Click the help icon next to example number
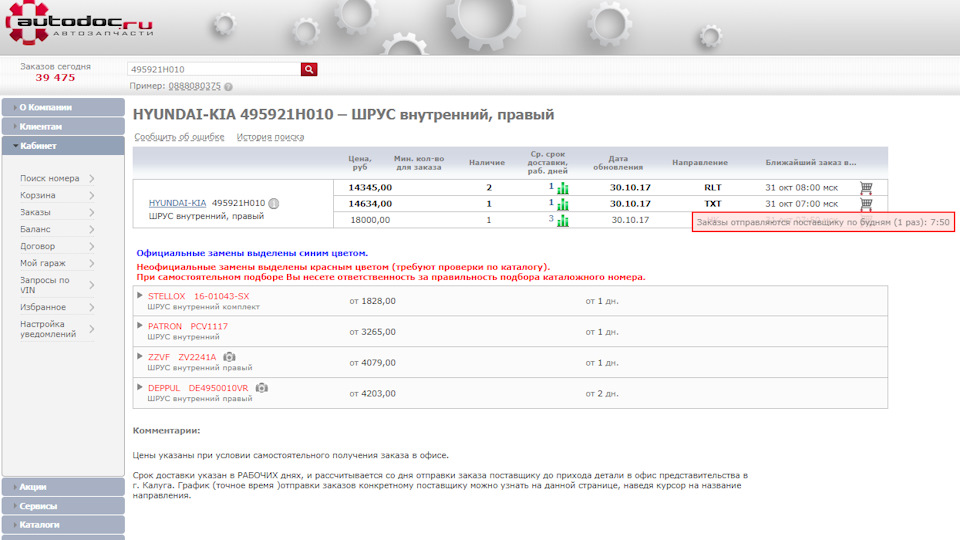The height and width of the screenshot is (540, 960). point(228,87)
